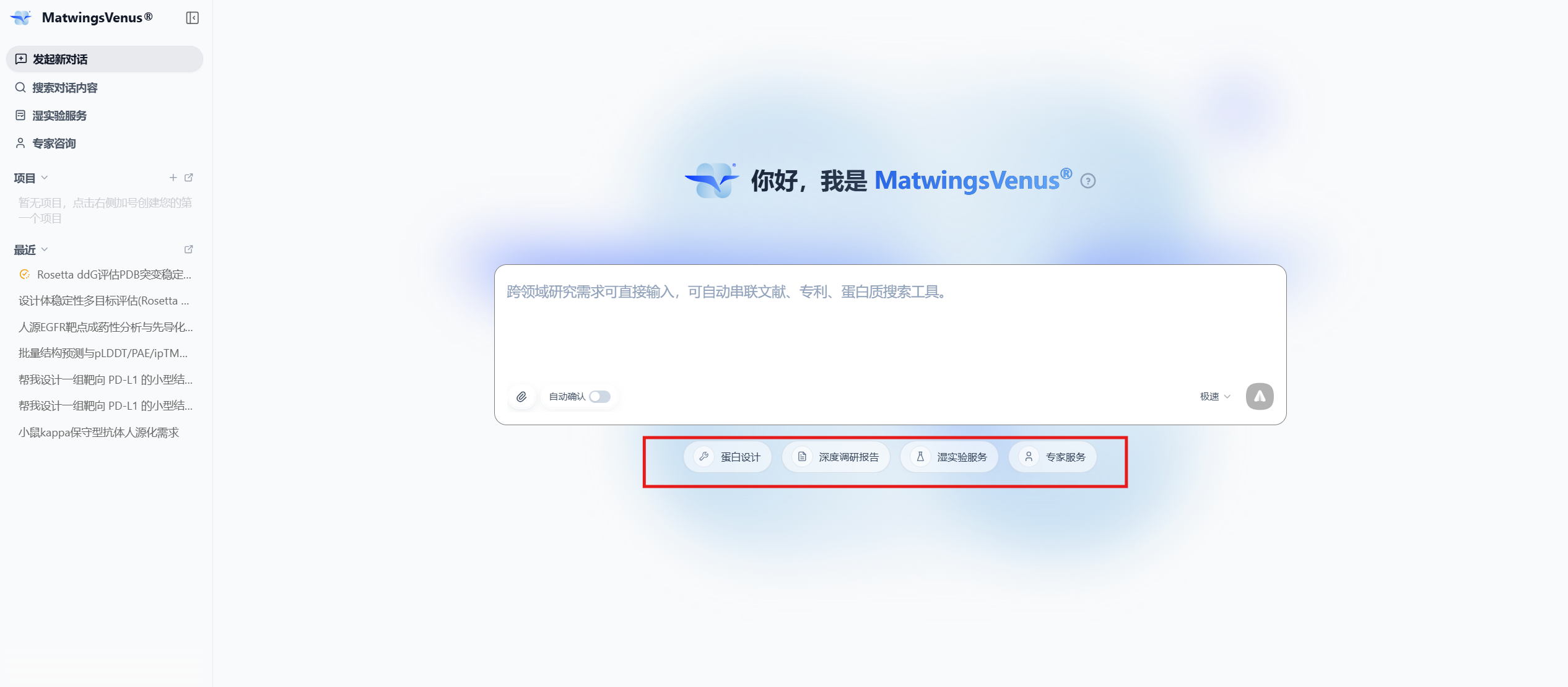Click the help question-mark icon near title
The image size is (1568, 687).
[1088, 181]
